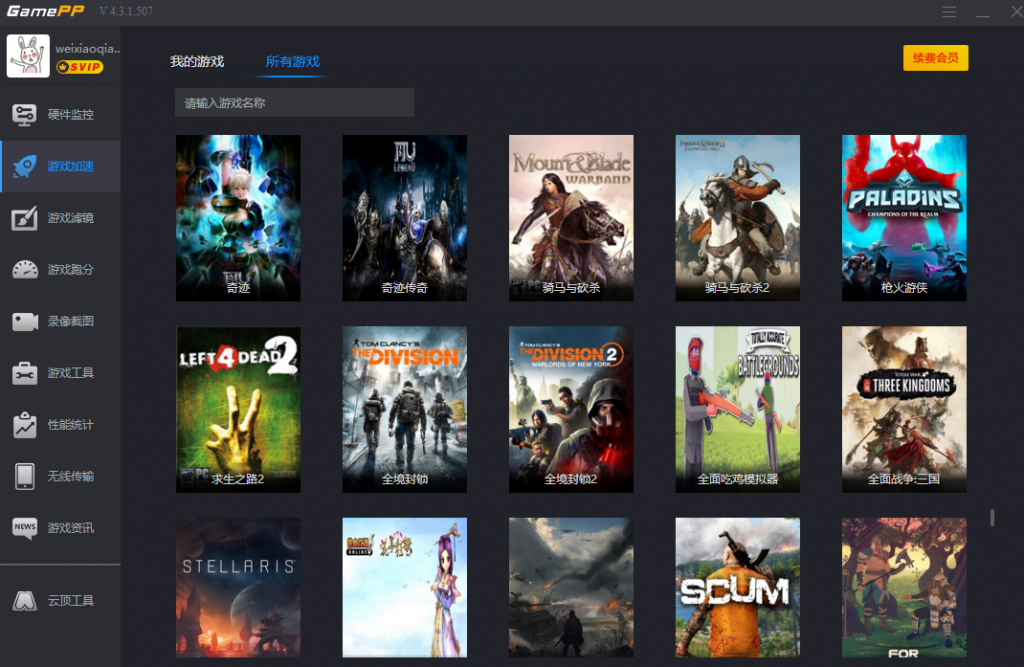The width and height of the screenshot is (1024, 667).
Task: Open the 游戏资讯 news icon
Action: point(25,528)
